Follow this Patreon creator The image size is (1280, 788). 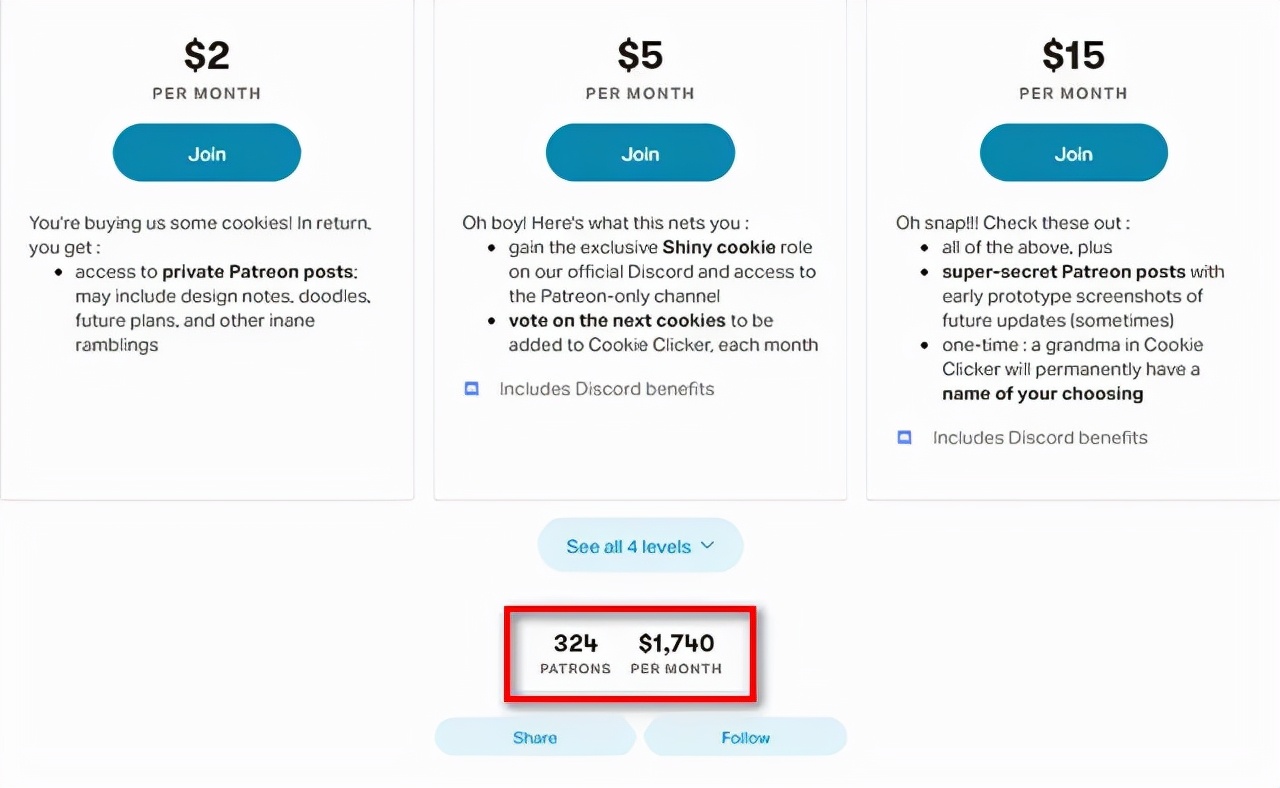tap(745, 738)
